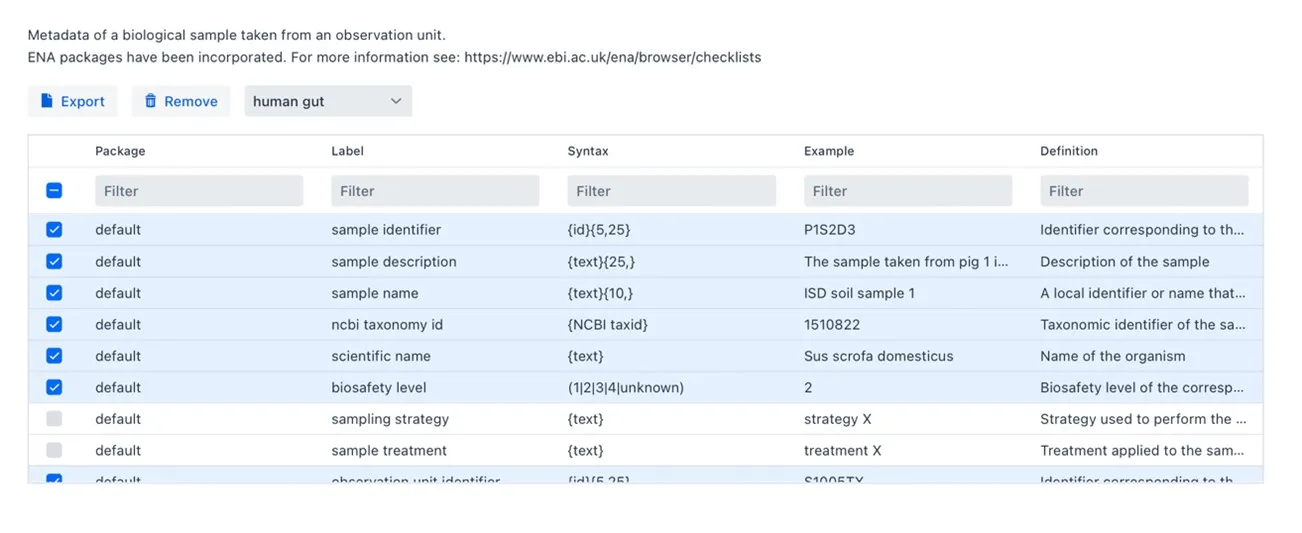
Task: Click the 'P1S2D3' example cell
Action: 829,230
